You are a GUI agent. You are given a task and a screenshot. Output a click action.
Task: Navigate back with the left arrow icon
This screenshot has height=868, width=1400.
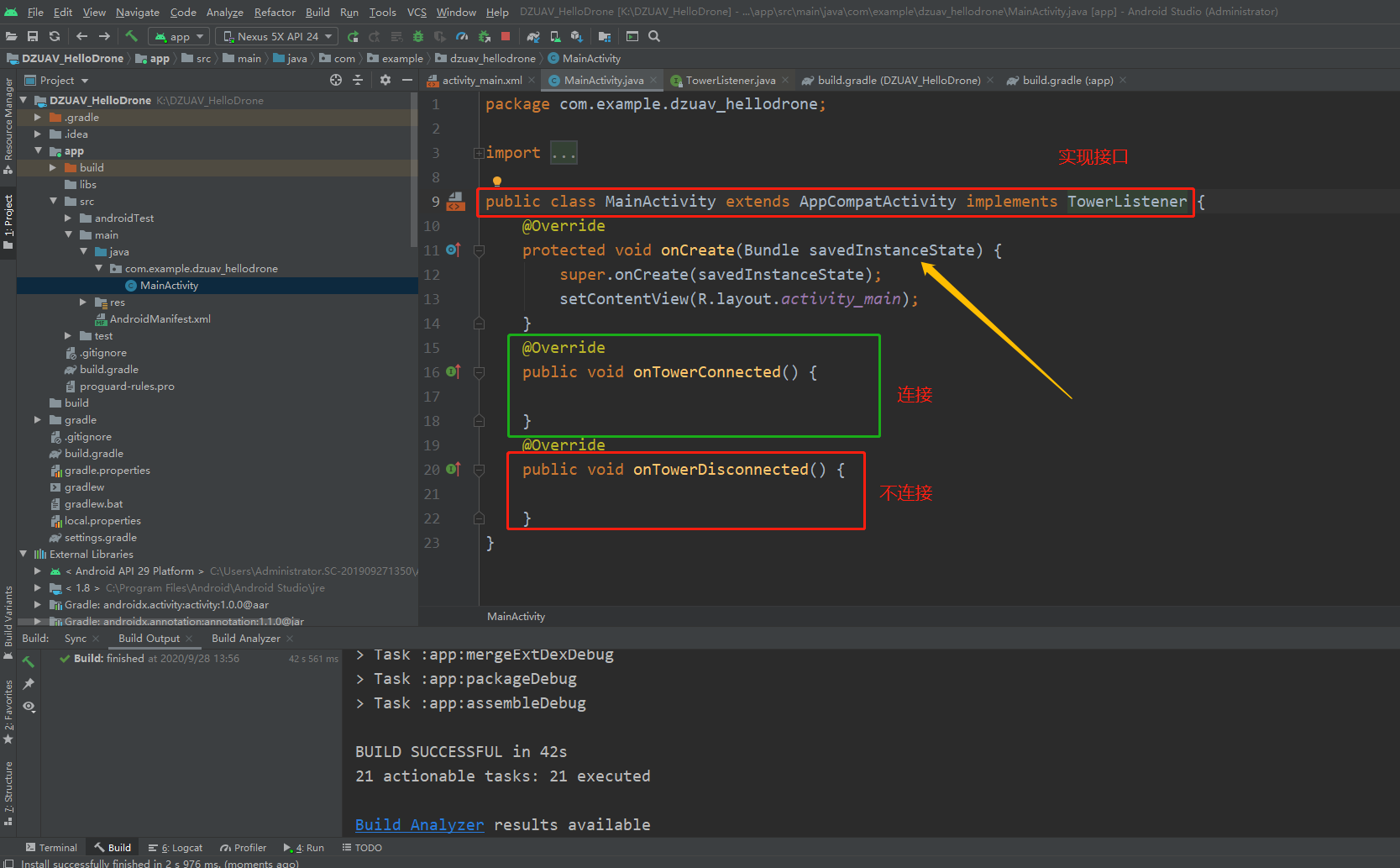click(x=81, y=36)
